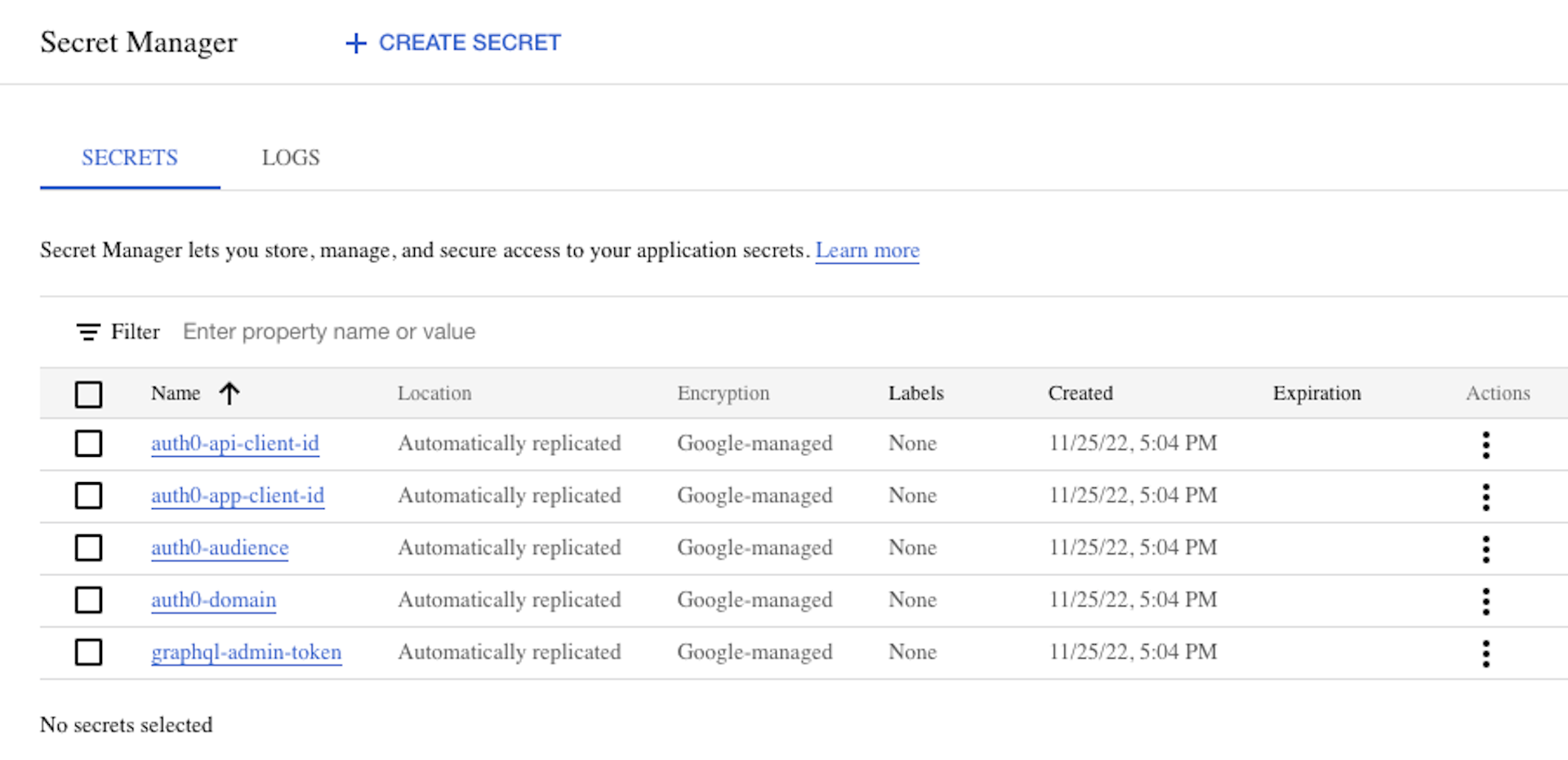The image size is (1568, 760).
Task: Click the plus icon beside Create Secret
Action: point(356,43)
